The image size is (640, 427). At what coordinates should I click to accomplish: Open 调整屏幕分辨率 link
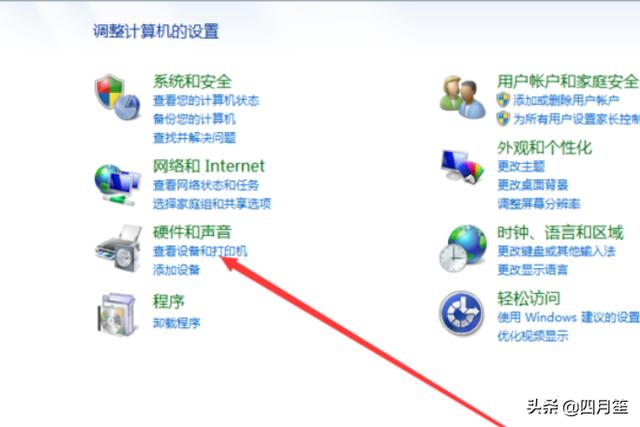[x=539, y=203]
